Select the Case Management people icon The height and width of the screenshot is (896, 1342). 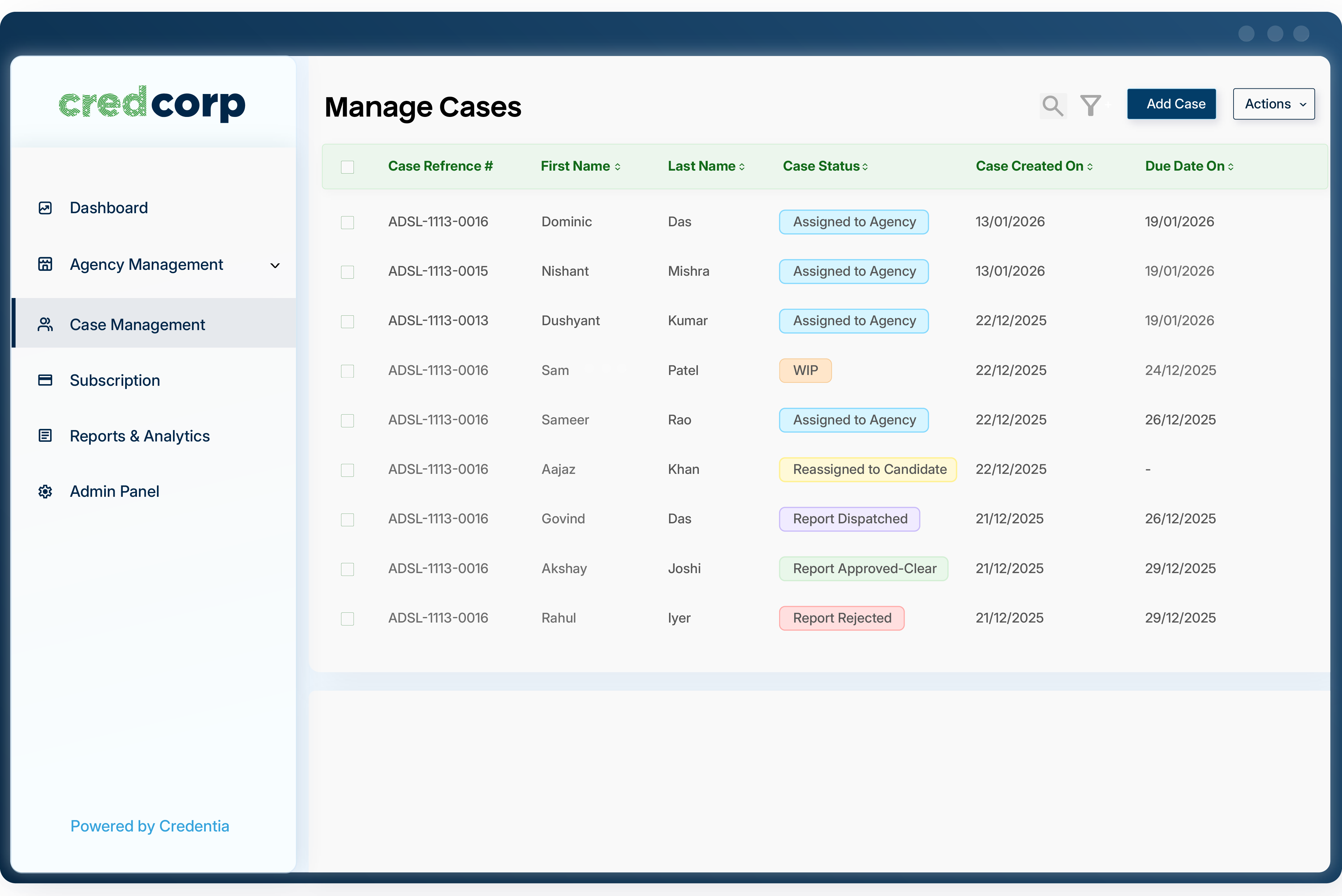45,324
